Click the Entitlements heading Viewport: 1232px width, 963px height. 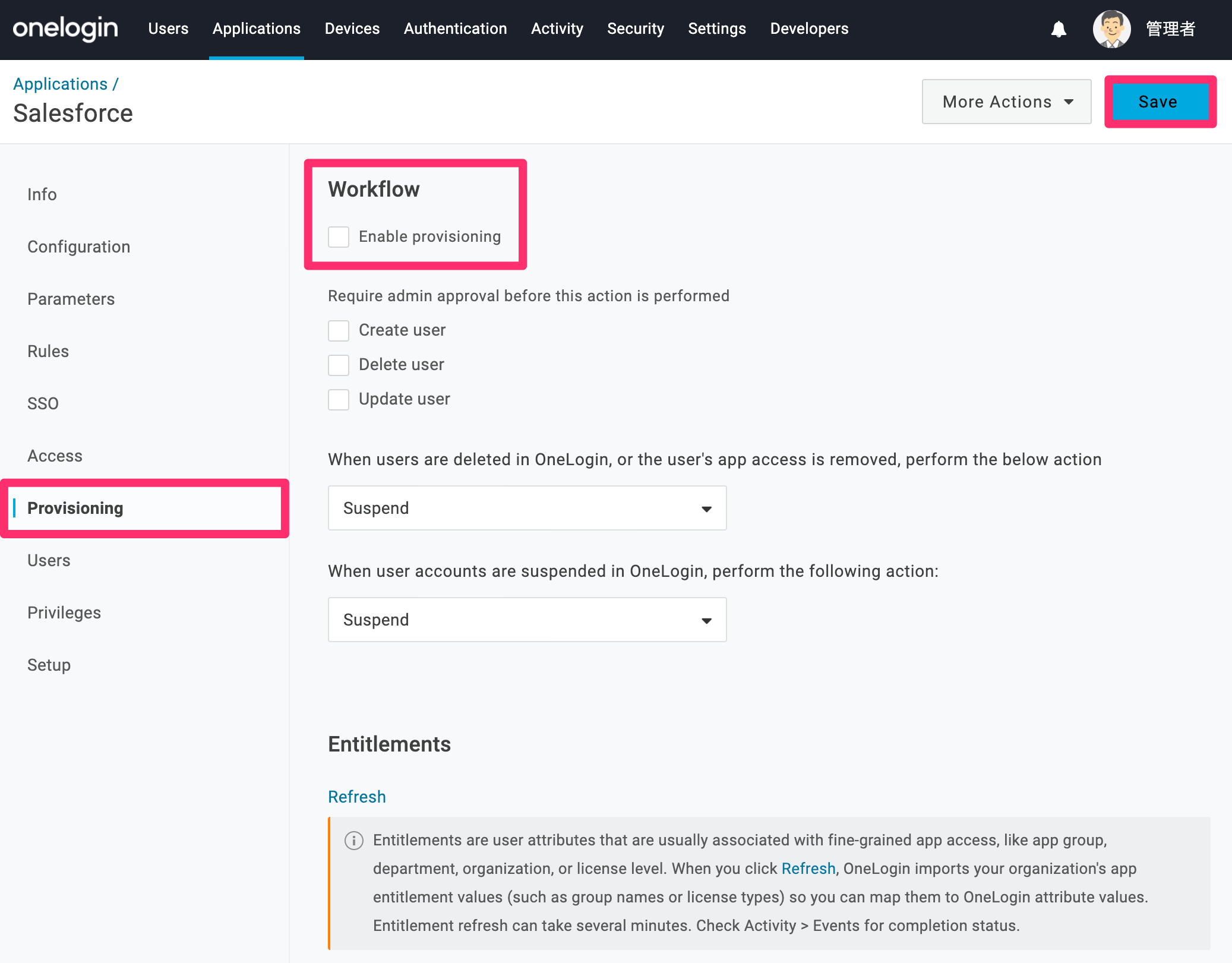click(x=390, y=744)
